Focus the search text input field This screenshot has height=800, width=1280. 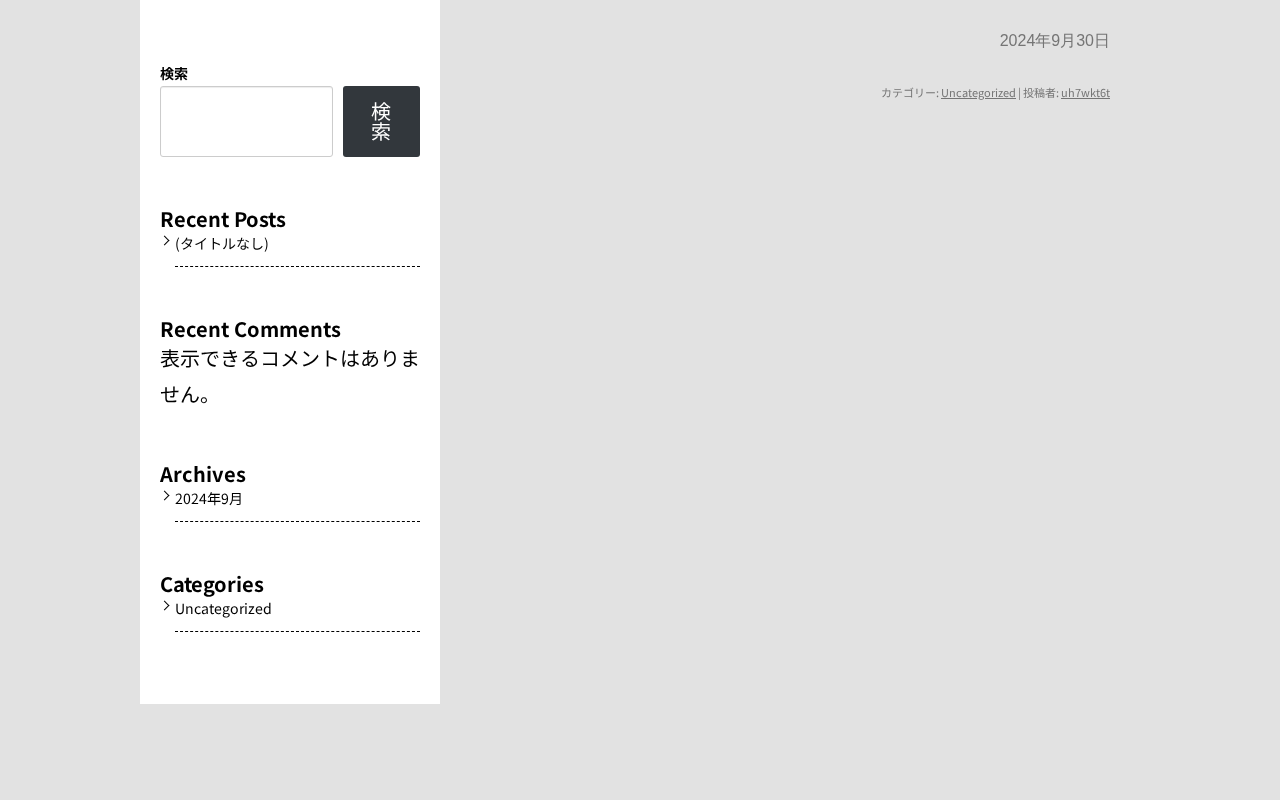point(246,121)
